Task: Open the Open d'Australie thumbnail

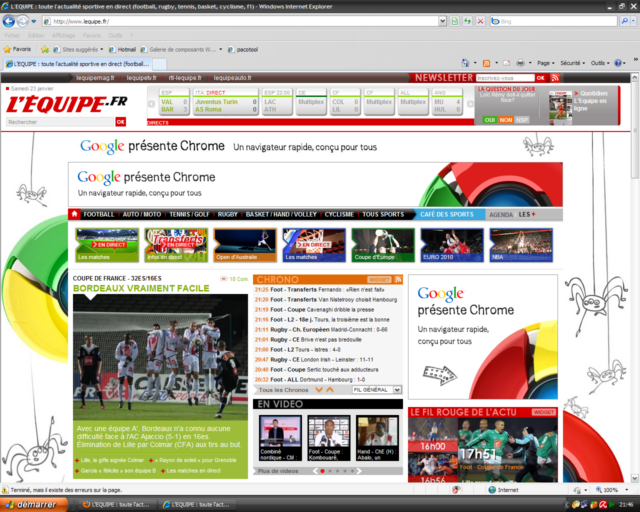Action: coord(245,245)
